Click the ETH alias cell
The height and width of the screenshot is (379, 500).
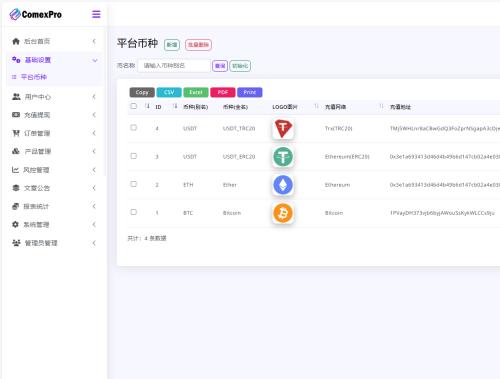point(188,185)
